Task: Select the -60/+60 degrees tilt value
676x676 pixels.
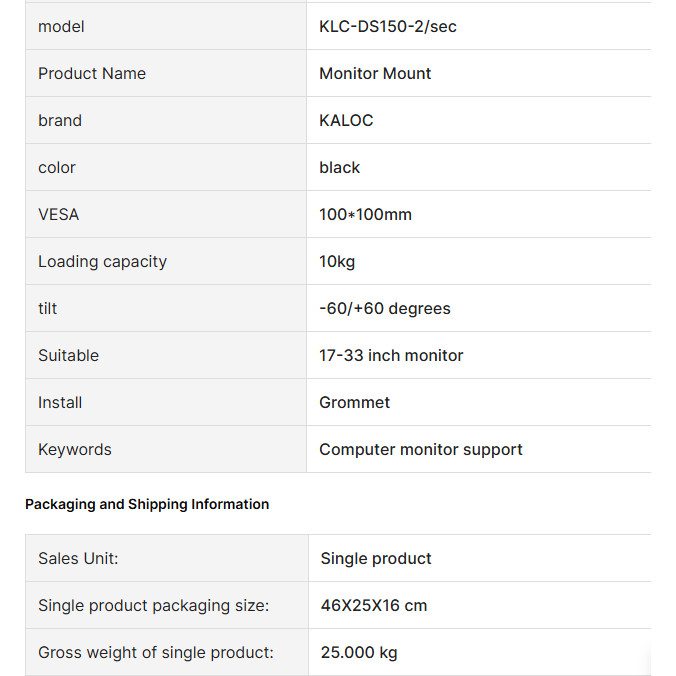Action: click(x=385, y=309)
